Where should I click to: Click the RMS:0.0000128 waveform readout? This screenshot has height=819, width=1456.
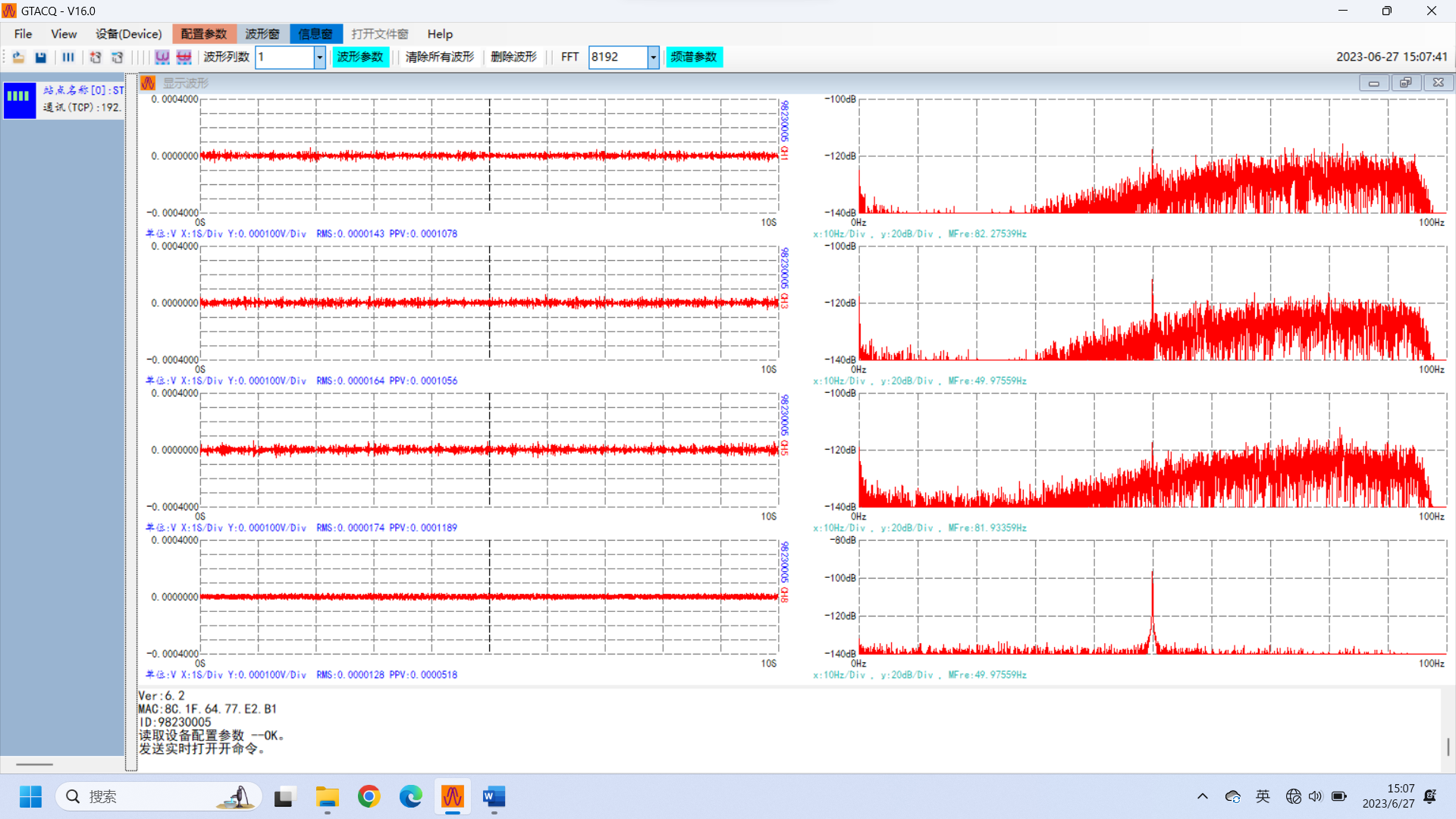[x=350, y=676]
